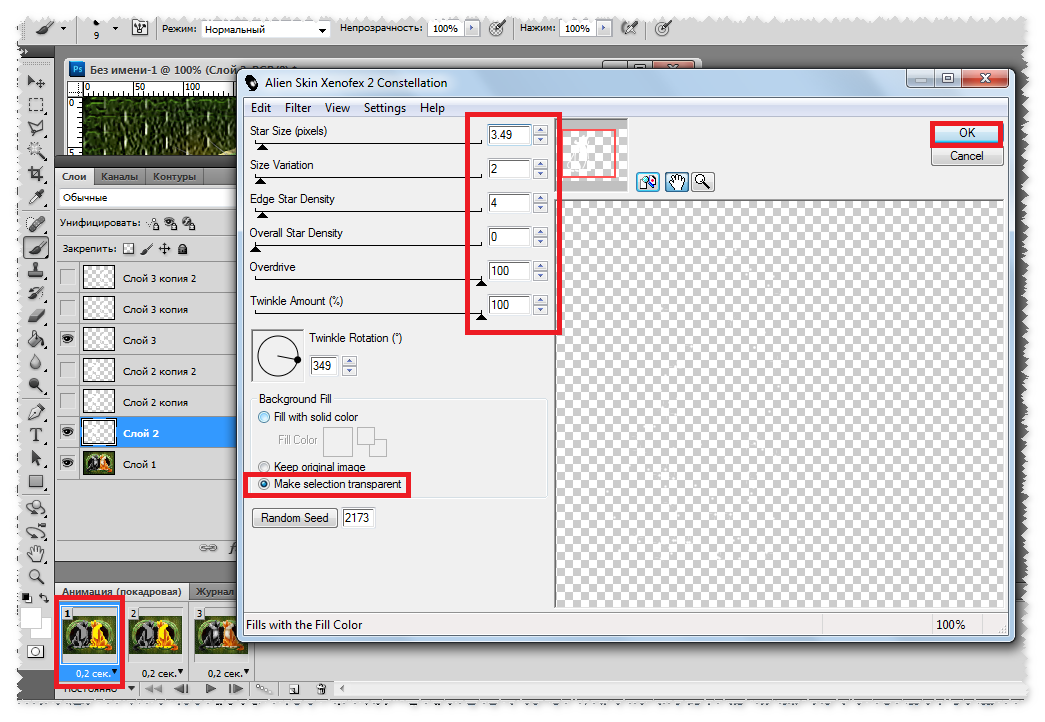Click the Hand icon in Constellation preview tools

676,181
